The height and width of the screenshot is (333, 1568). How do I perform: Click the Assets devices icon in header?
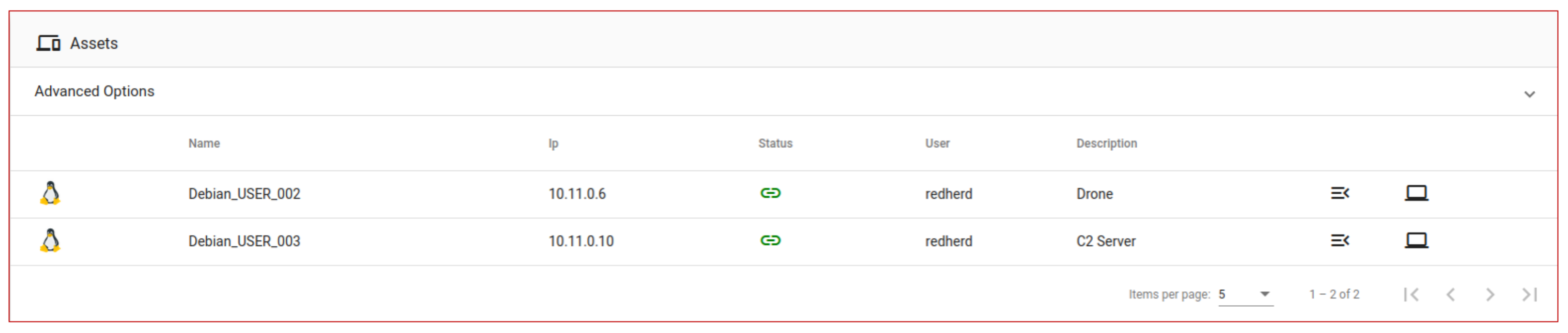point(48,43)
